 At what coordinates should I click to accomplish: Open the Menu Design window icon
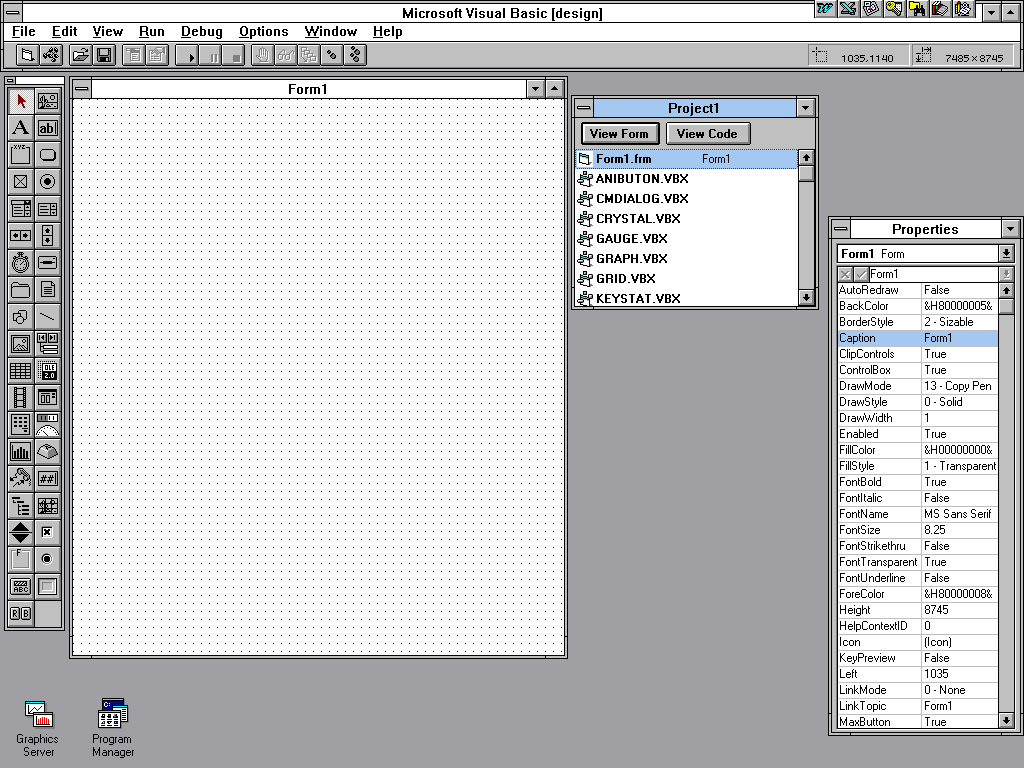tap(134, 56)
